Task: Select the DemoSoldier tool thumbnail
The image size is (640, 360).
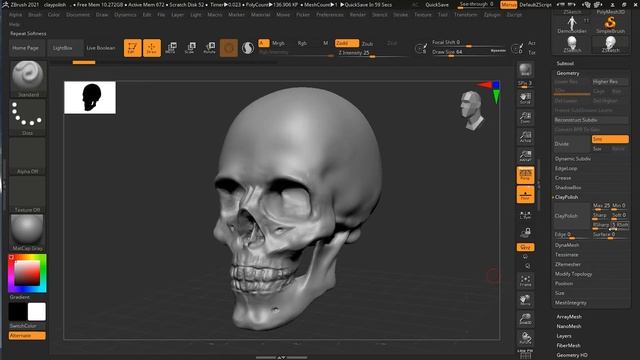Action: (572, 25)
